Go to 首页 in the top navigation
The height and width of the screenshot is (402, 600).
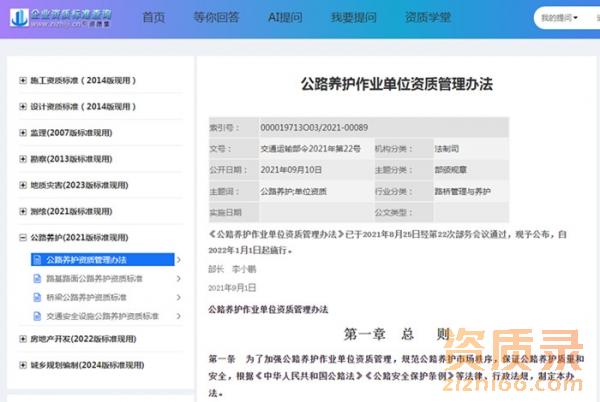click(x=154, y=18)
